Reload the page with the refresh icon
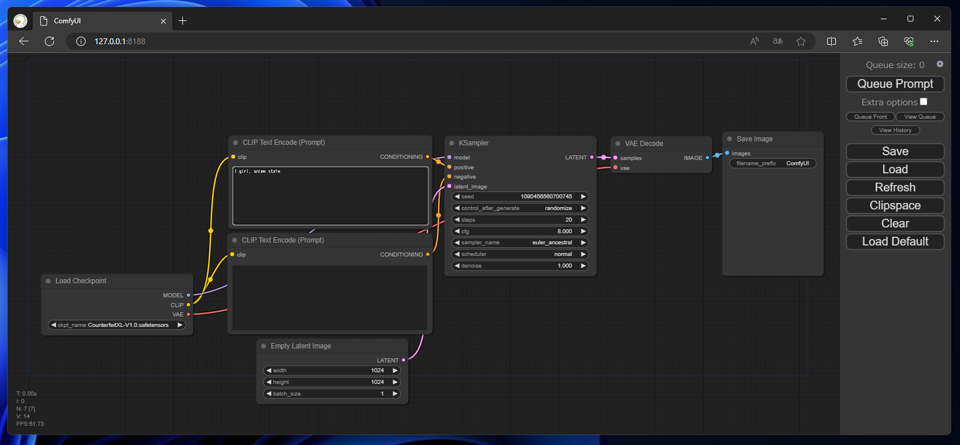The image size is (960, 445). pos(50,41)
